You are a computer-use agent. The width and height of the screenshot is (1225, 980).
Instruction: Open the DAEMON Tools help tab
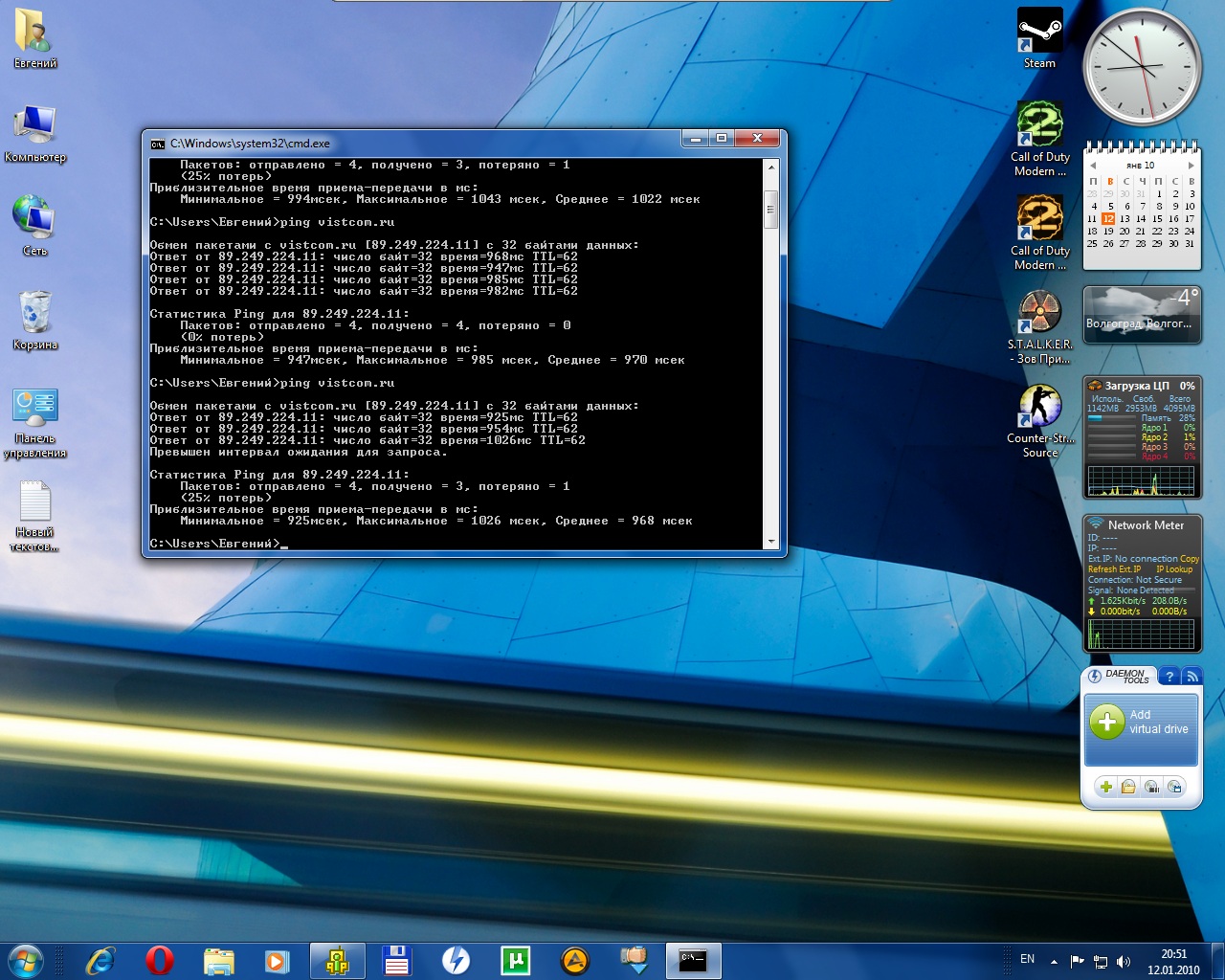point(1169,677)
